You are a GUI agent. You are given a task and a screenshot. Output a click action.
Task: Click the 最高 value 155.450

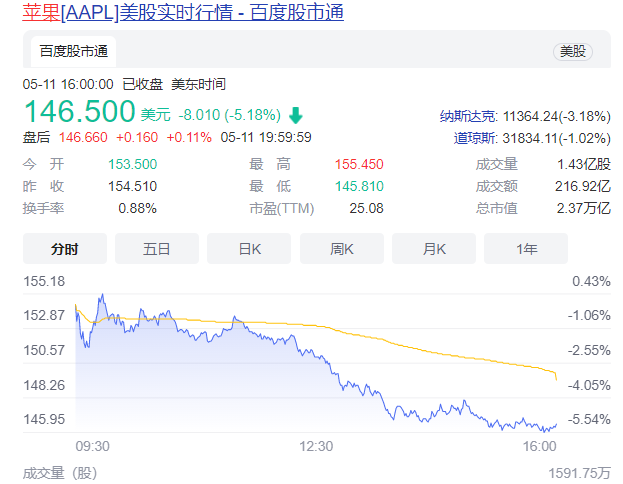pos(359,164)
